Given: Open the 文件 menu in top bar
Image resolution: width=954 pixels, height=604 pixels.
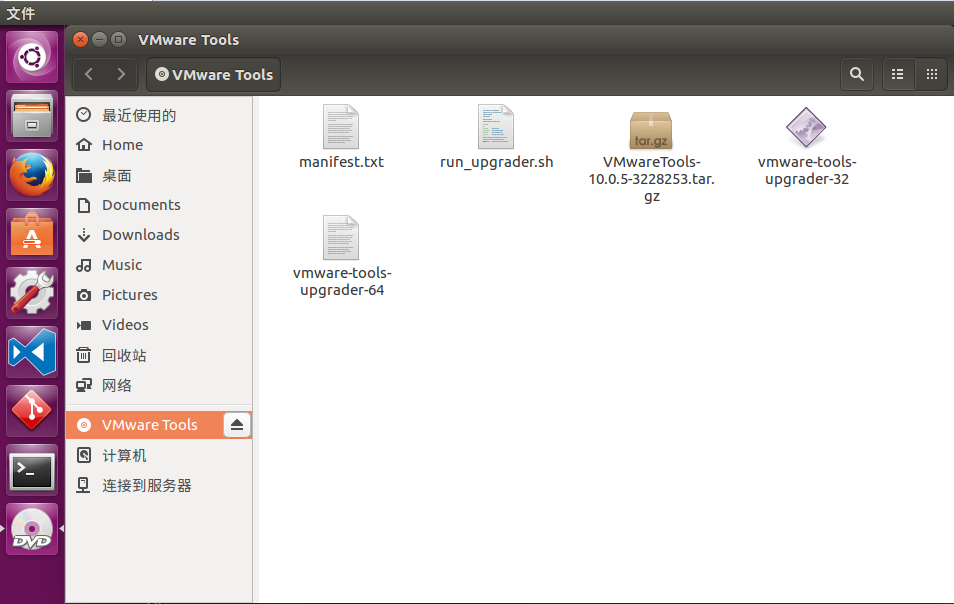Looking at the screenshot, I should 21,13.
